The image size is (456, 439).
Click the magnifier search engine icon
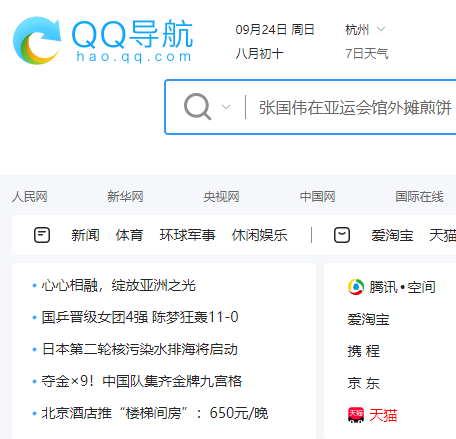click(x=198, y=107)
